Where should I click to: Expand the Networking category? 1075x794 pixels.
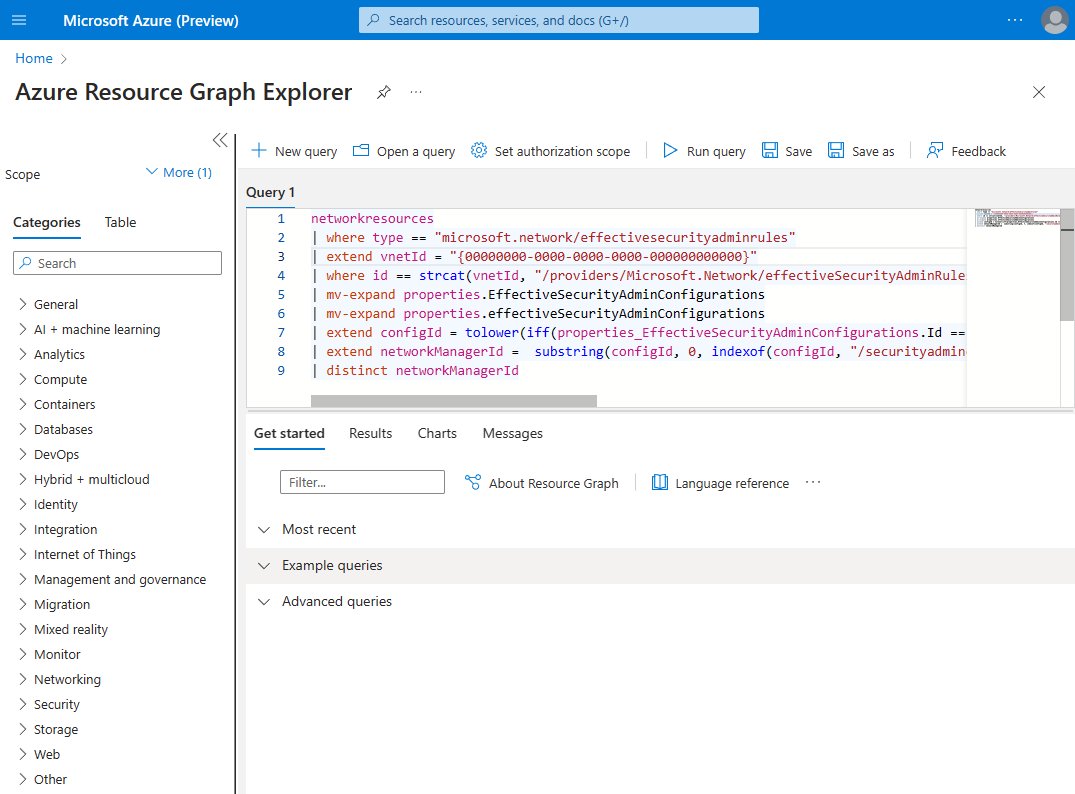[68, 679]
